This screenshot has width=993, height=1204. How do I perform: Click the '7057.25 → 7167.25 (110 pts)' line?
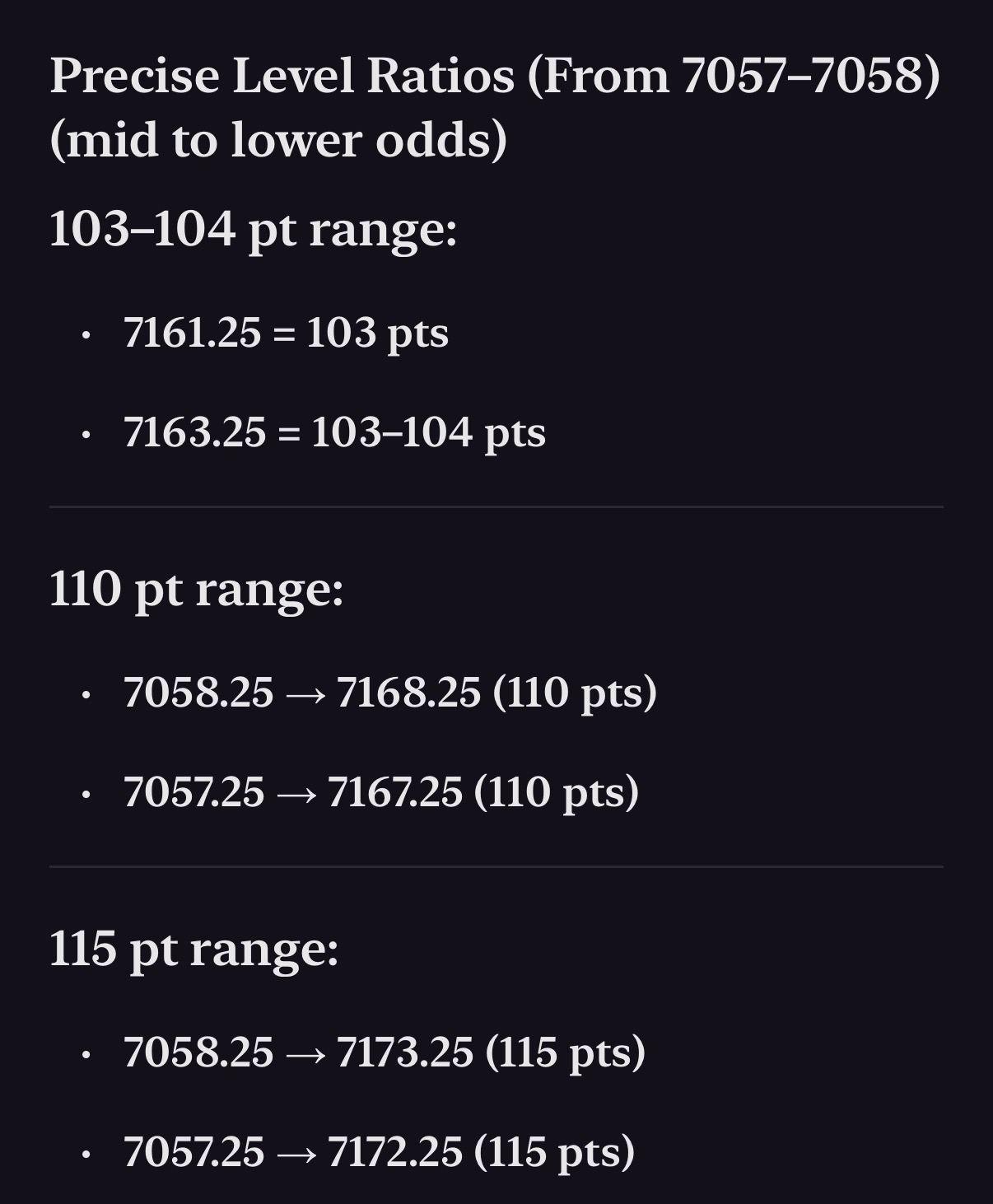coord(381,791)
